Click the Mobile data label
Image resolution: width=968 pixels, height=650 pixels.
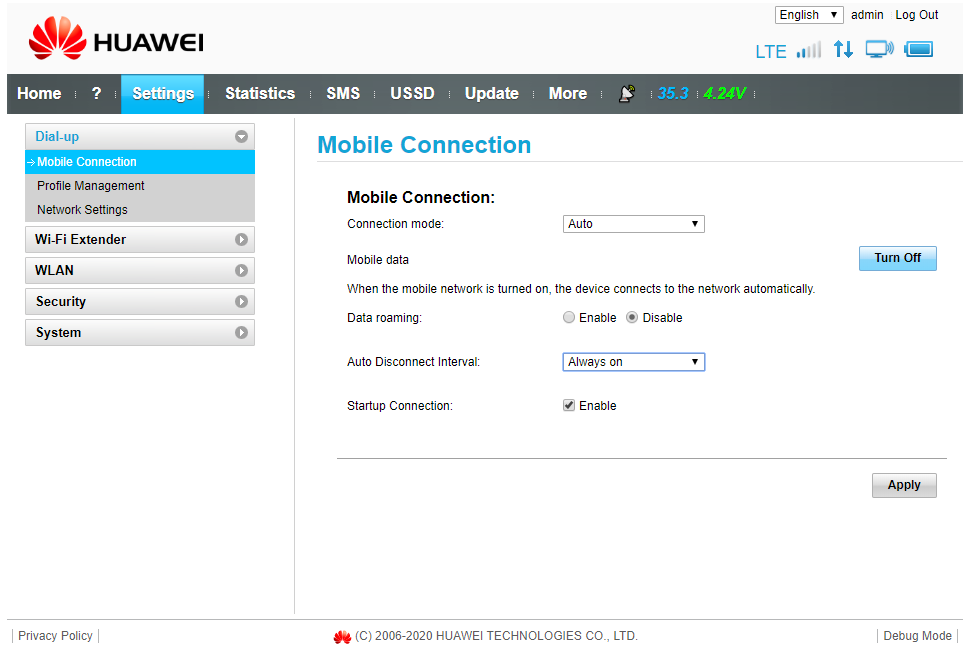point(378,260)
